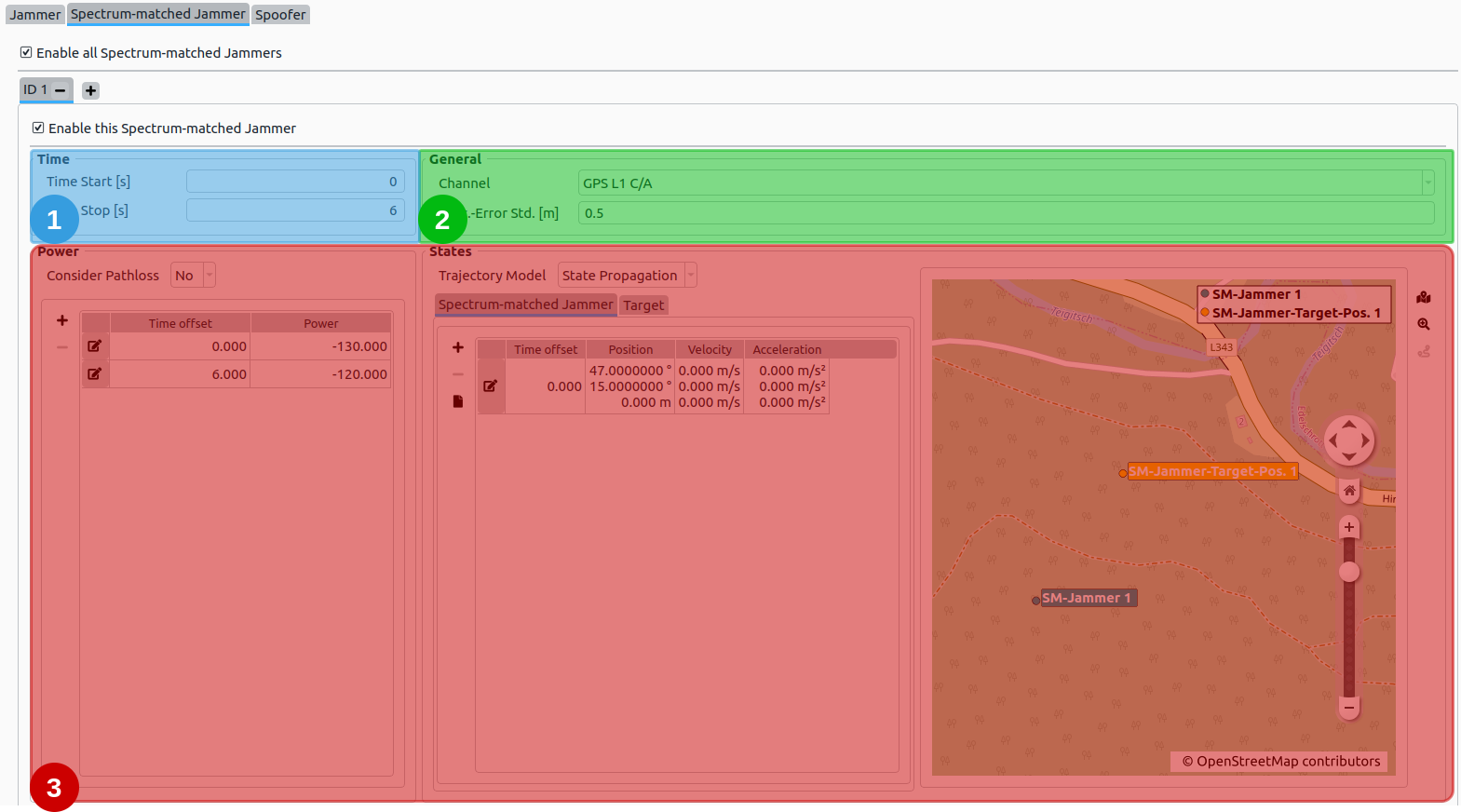Click SM-Jammer 1 in the map legend
This screenshot has width=1461, height=812.
(x=1256, y=294)
